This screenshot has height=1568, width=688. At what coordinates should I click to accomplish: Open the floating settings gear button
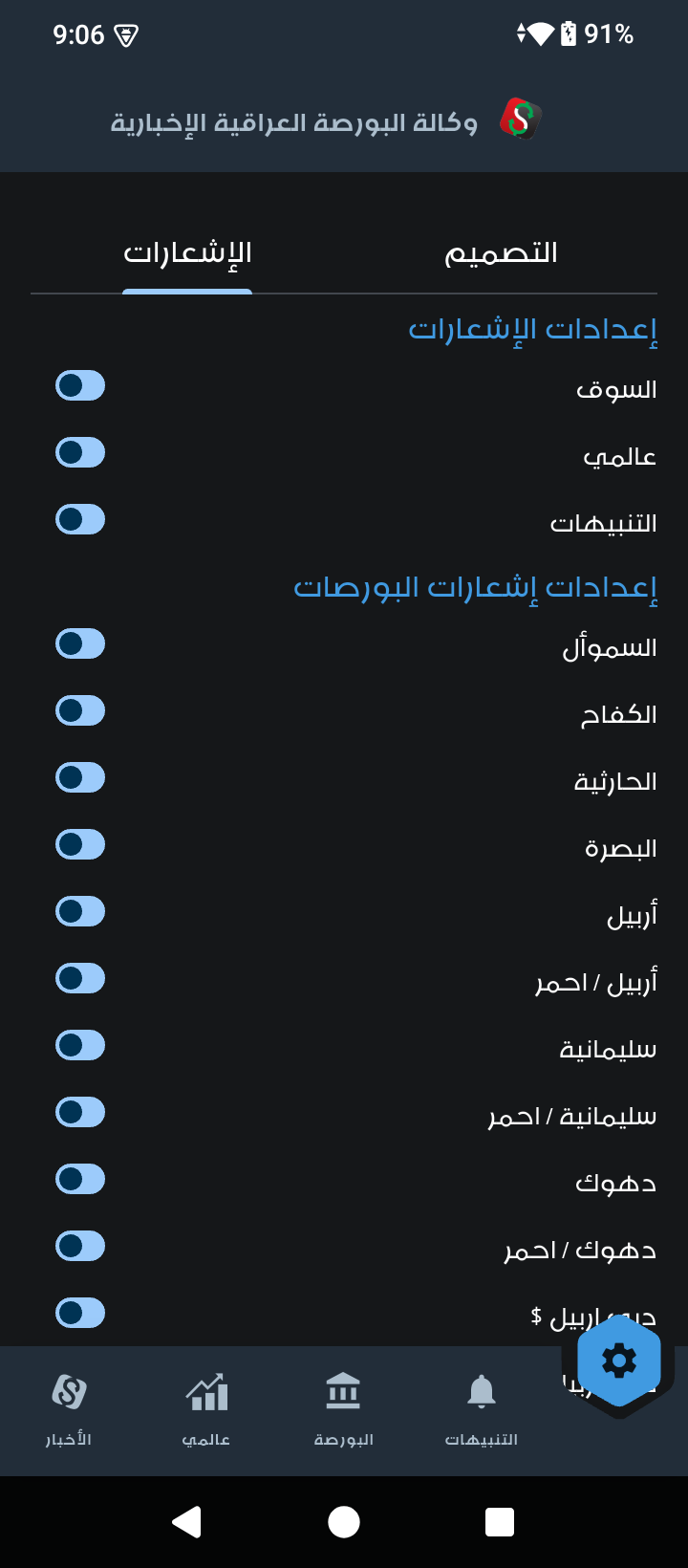618,1360
